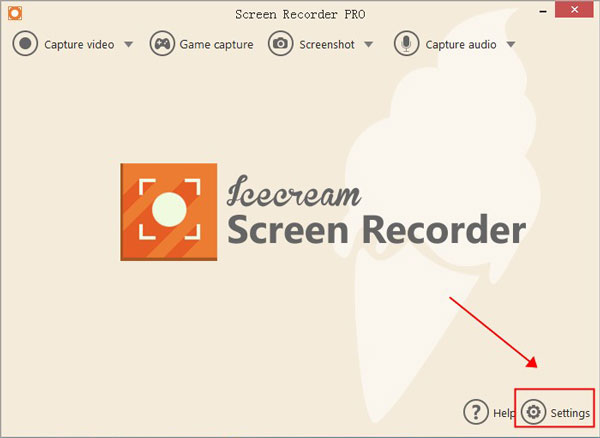The image size is (600, 438).
Task: Minimize the Screen Recorder PRO window
Action: point(543,11)
